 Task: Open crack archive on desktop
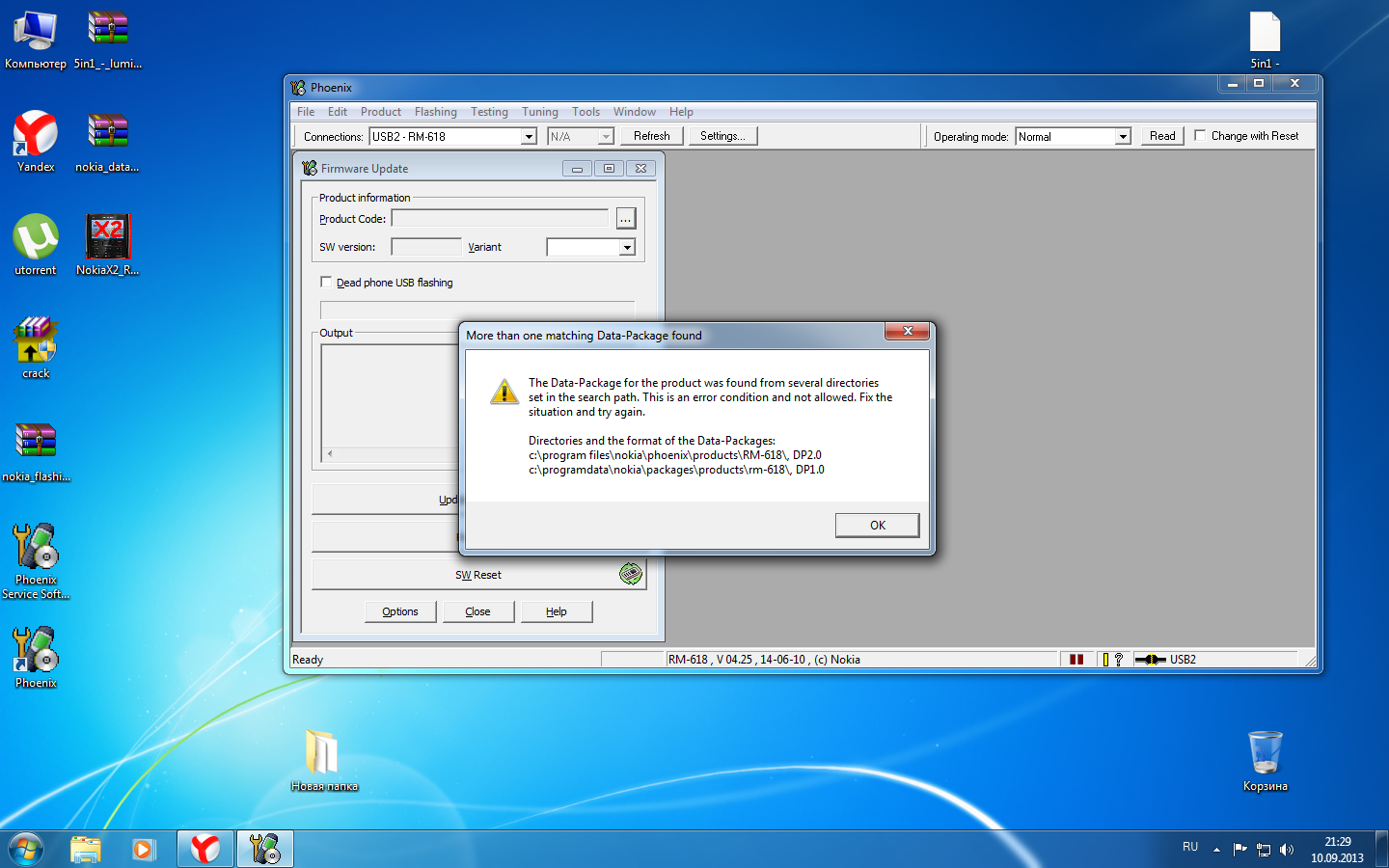36,348
